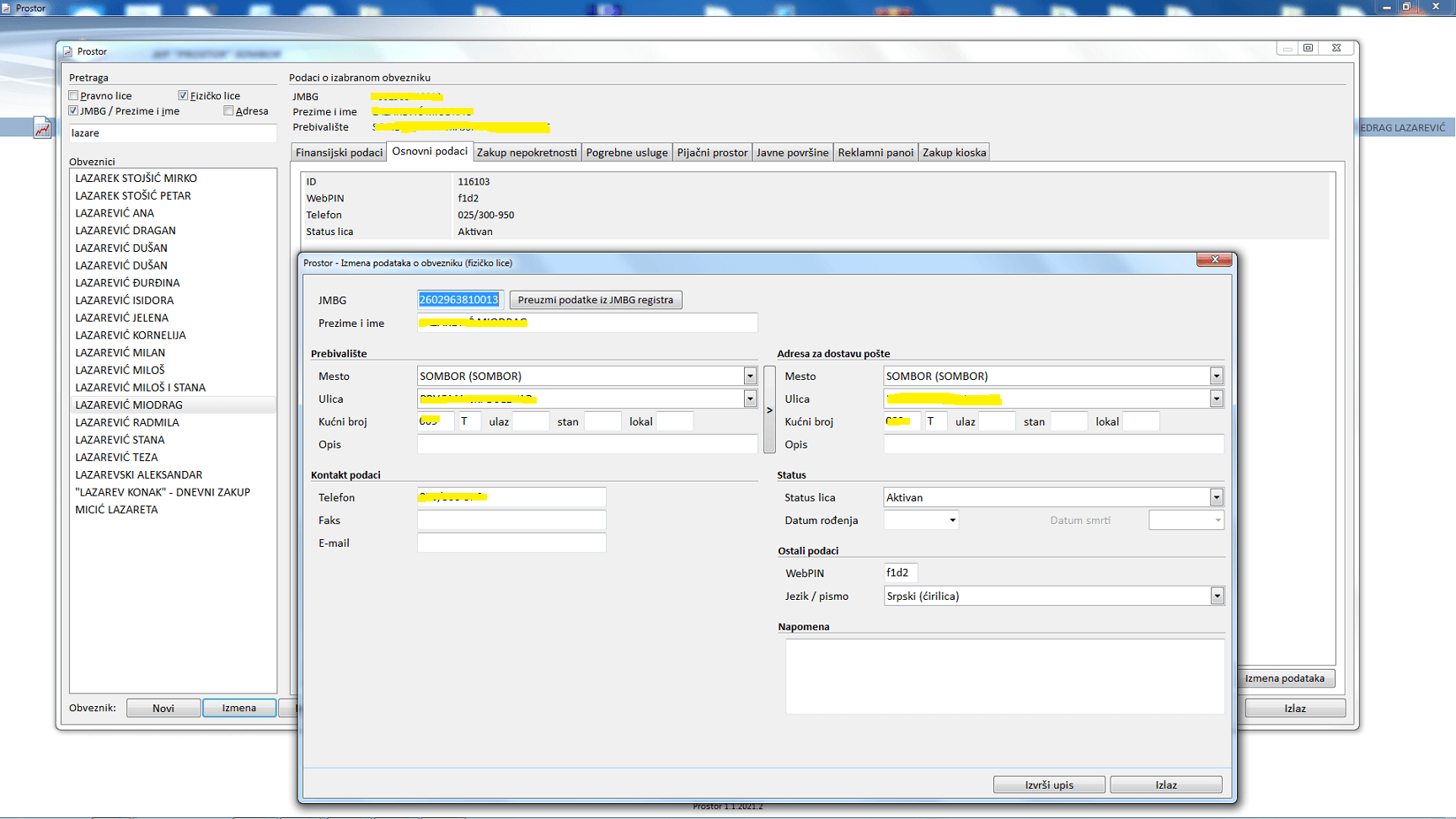Viewport: 1456px width, 819px height.
Task: Expand the Prebivalište Mesto dropdown
Action: (750, 376)
